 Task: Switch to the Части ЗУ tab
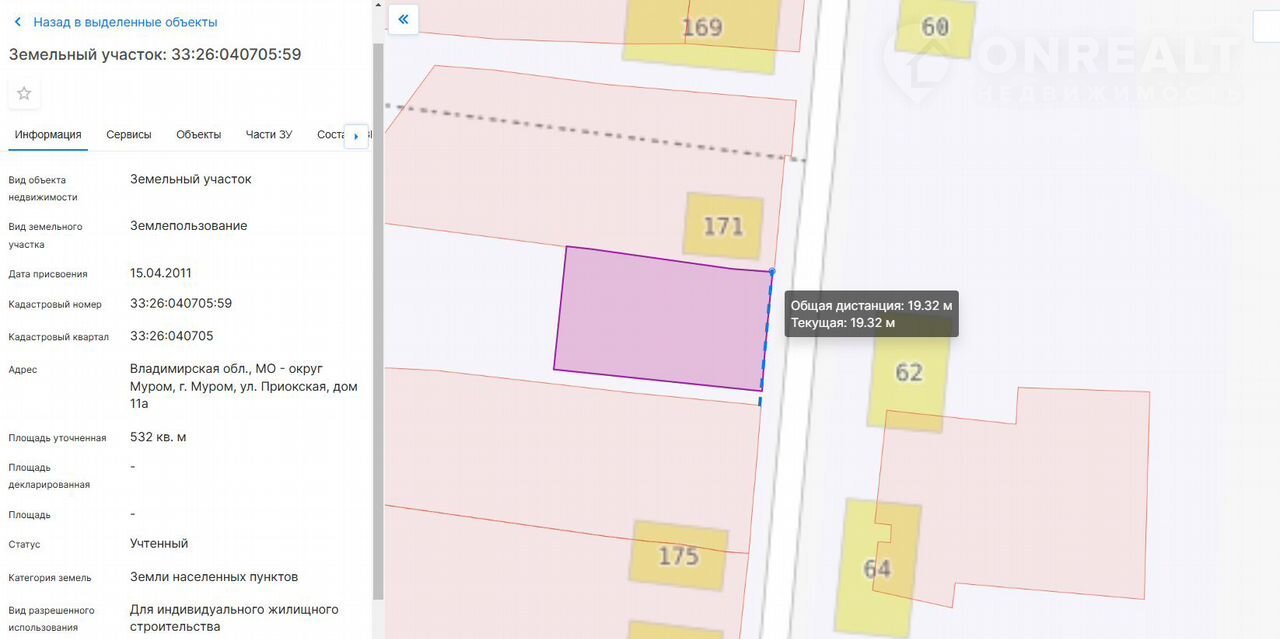(x=269, y=135)
